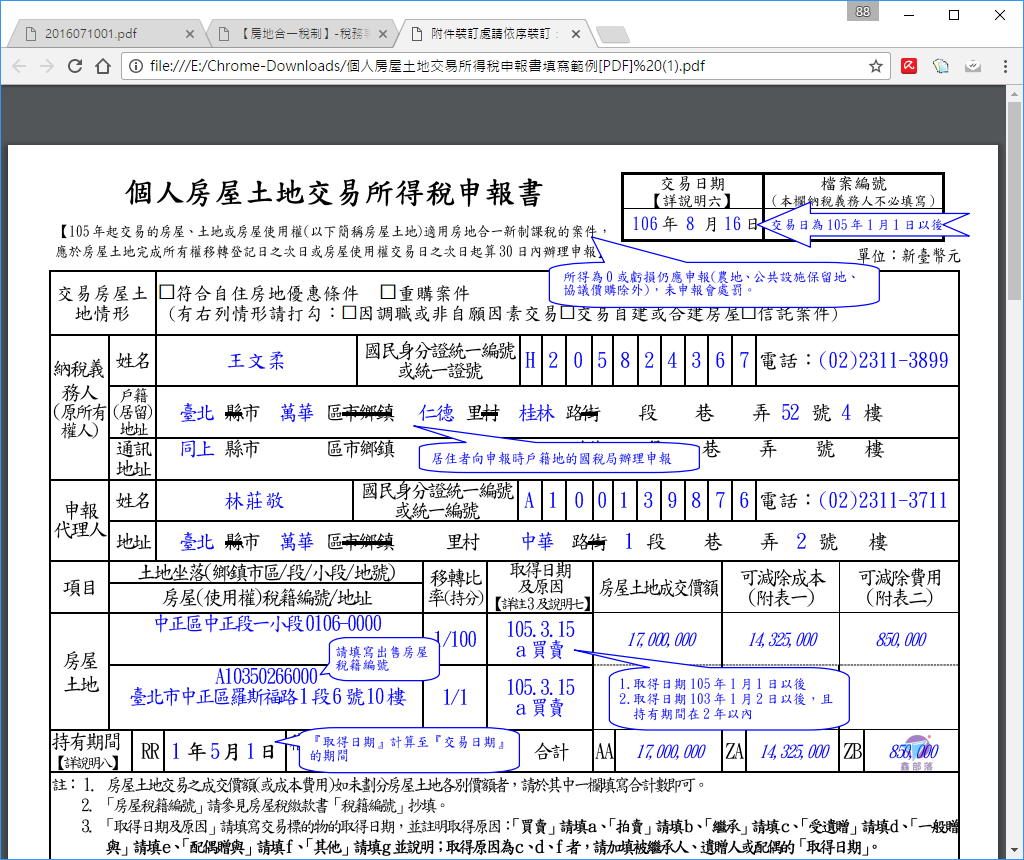
Task: Switch to the 2016071001.pdf tab
Action: tap(104, 34)
